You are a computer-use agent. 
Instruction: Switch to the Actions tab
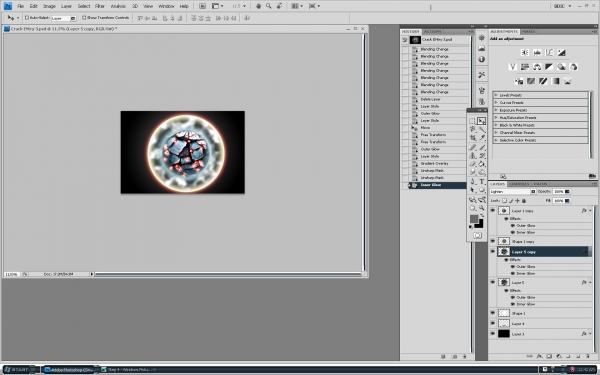coord(432,31)
